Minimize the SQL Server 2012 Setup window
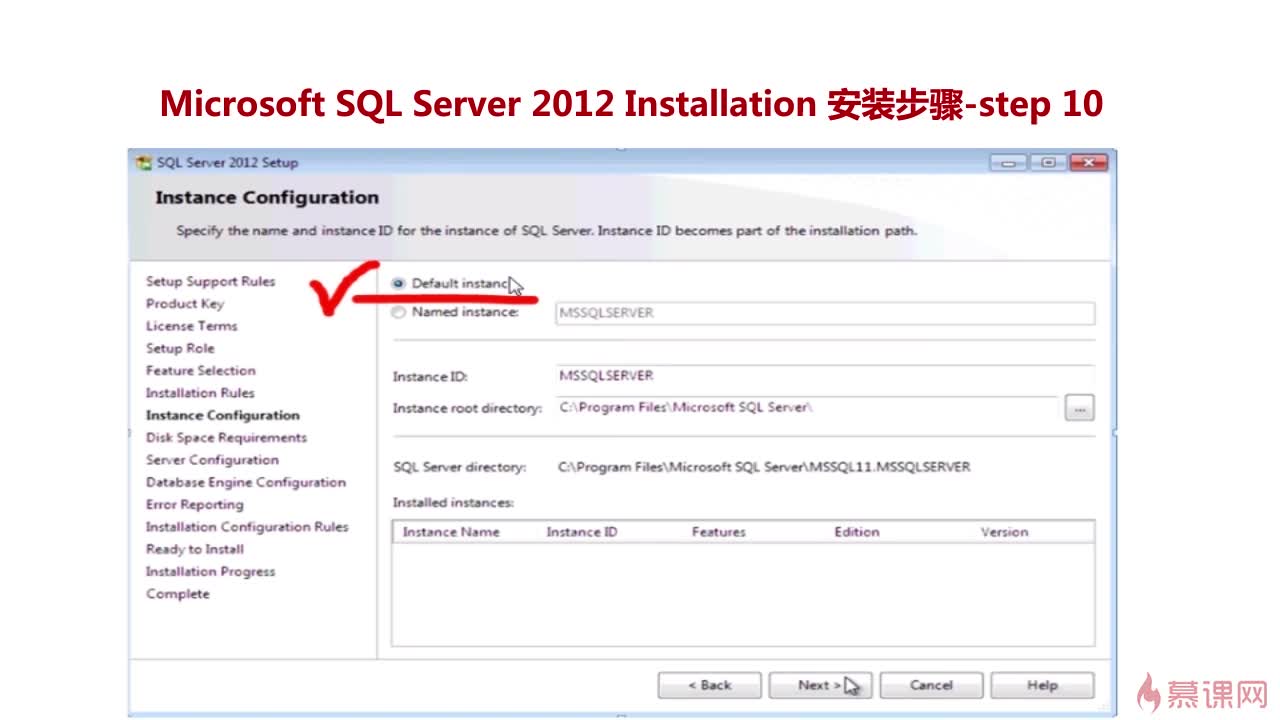 pos(1010,163)
